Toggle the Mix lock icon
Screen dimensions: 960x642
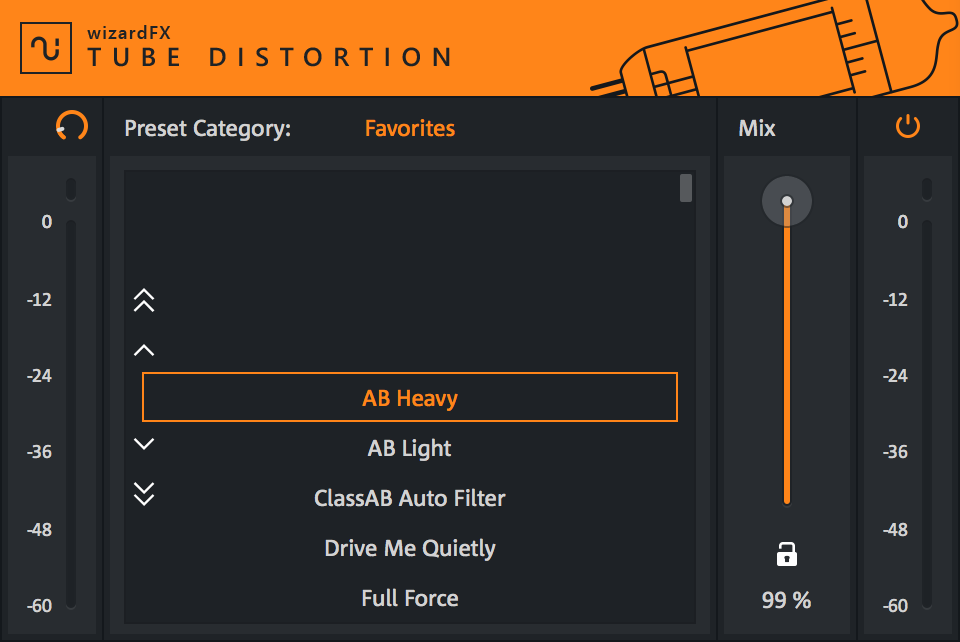787,554
